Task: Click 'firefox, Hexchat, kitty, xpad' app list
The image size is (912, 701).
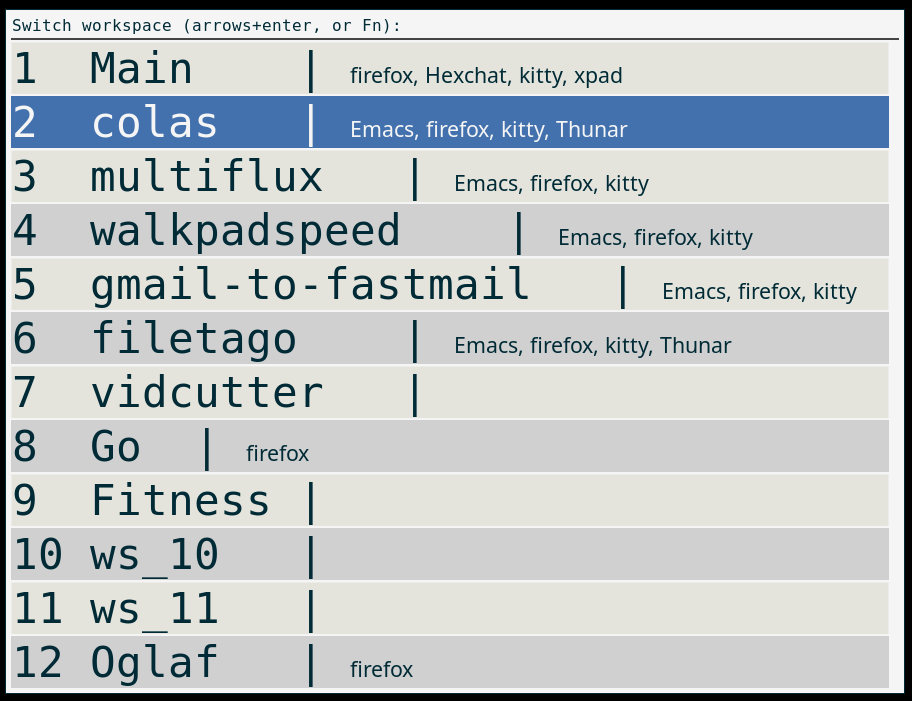Action: [x=486, y=76]
